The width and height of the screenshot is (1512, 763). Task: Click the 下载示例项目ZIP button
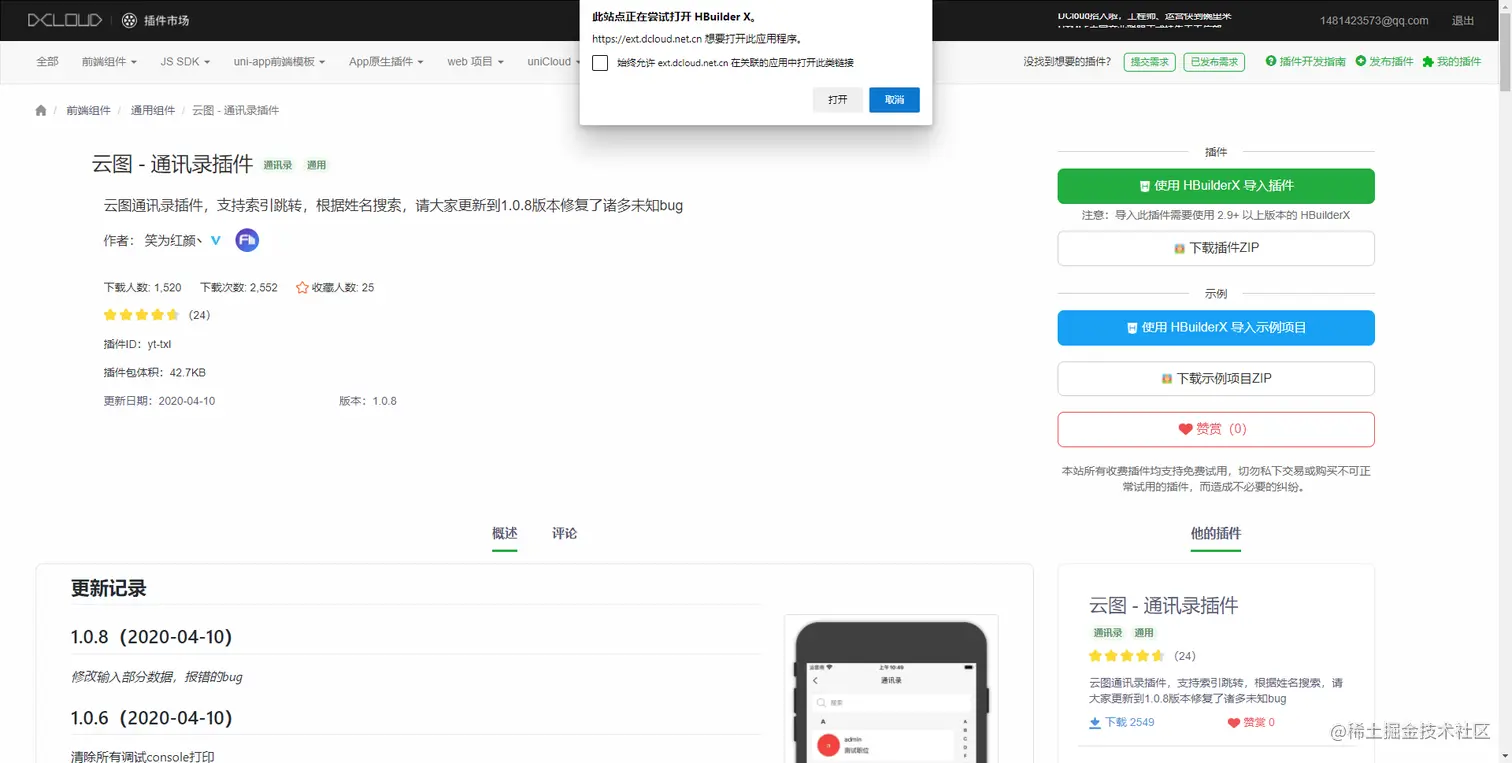1216,379
